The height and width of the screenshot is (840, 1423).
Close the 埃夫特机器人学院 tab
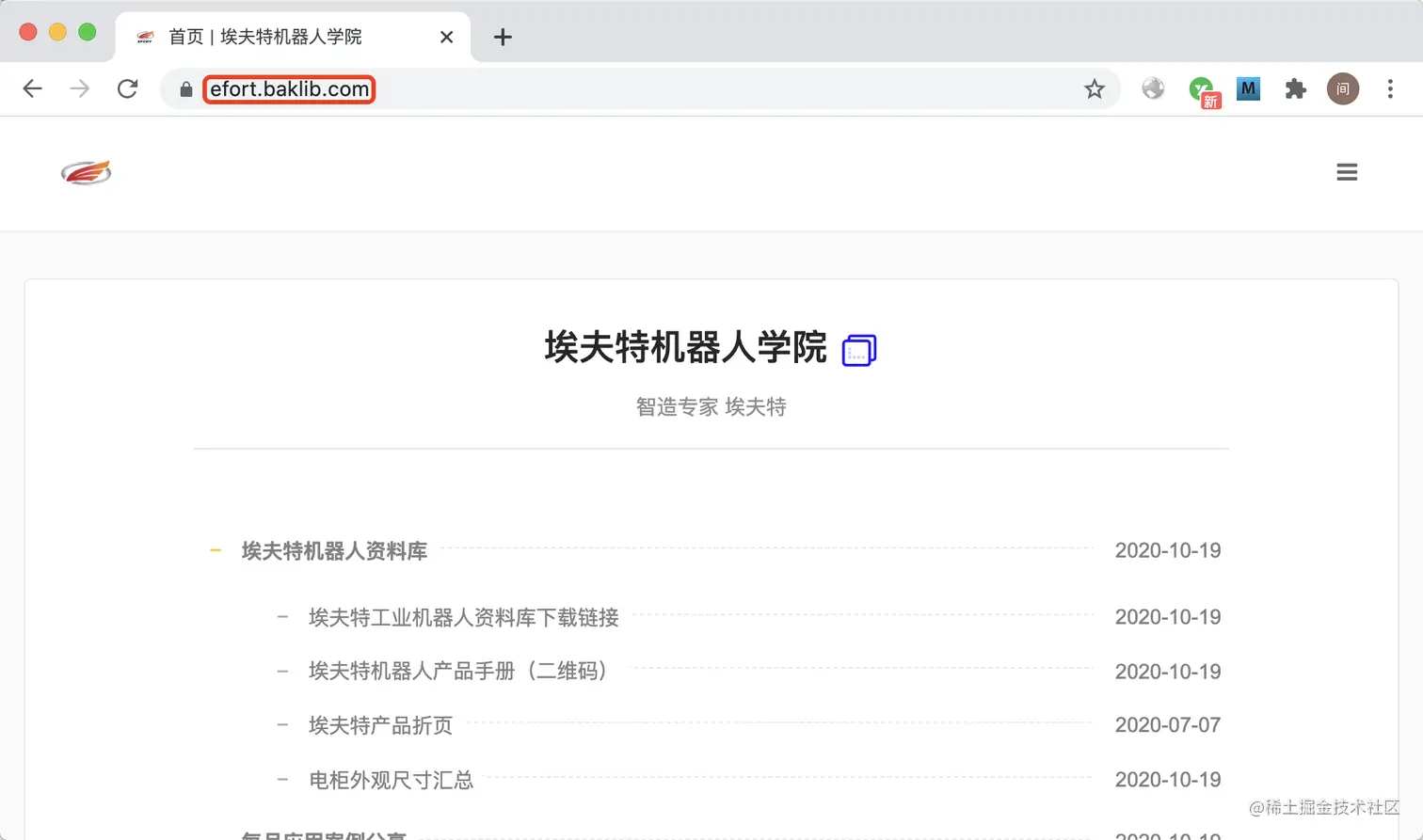[x=446, y=37]
